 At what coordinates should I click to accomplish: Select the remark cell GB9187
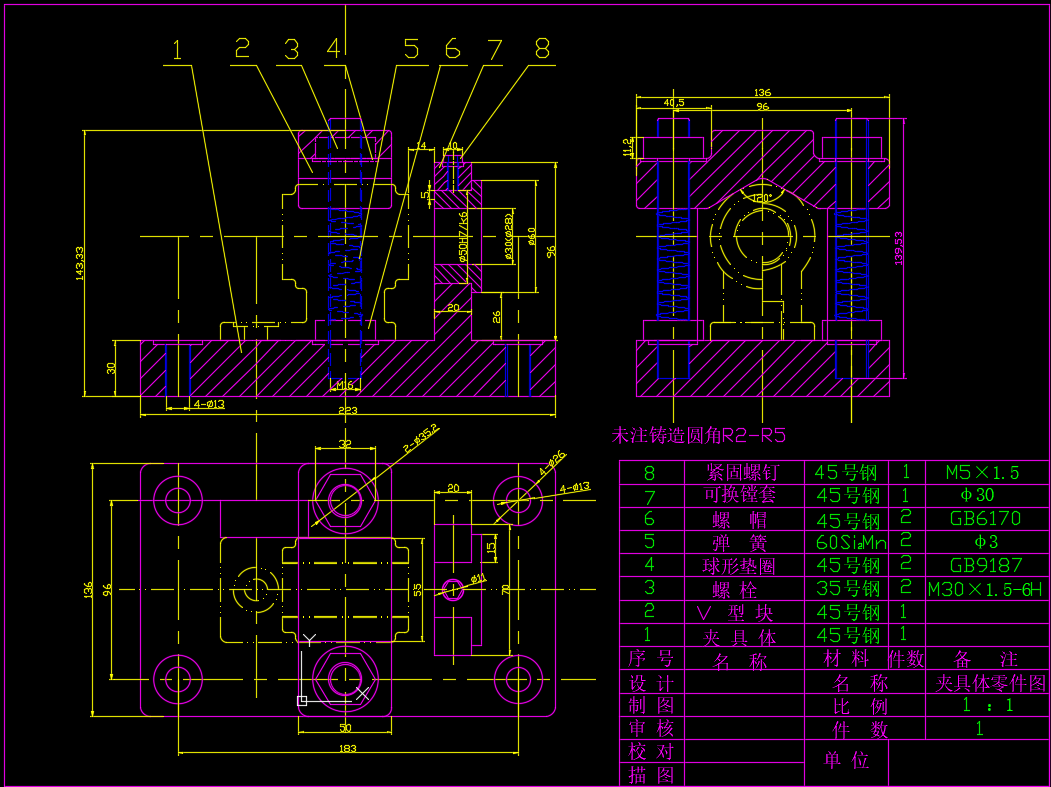986,565
